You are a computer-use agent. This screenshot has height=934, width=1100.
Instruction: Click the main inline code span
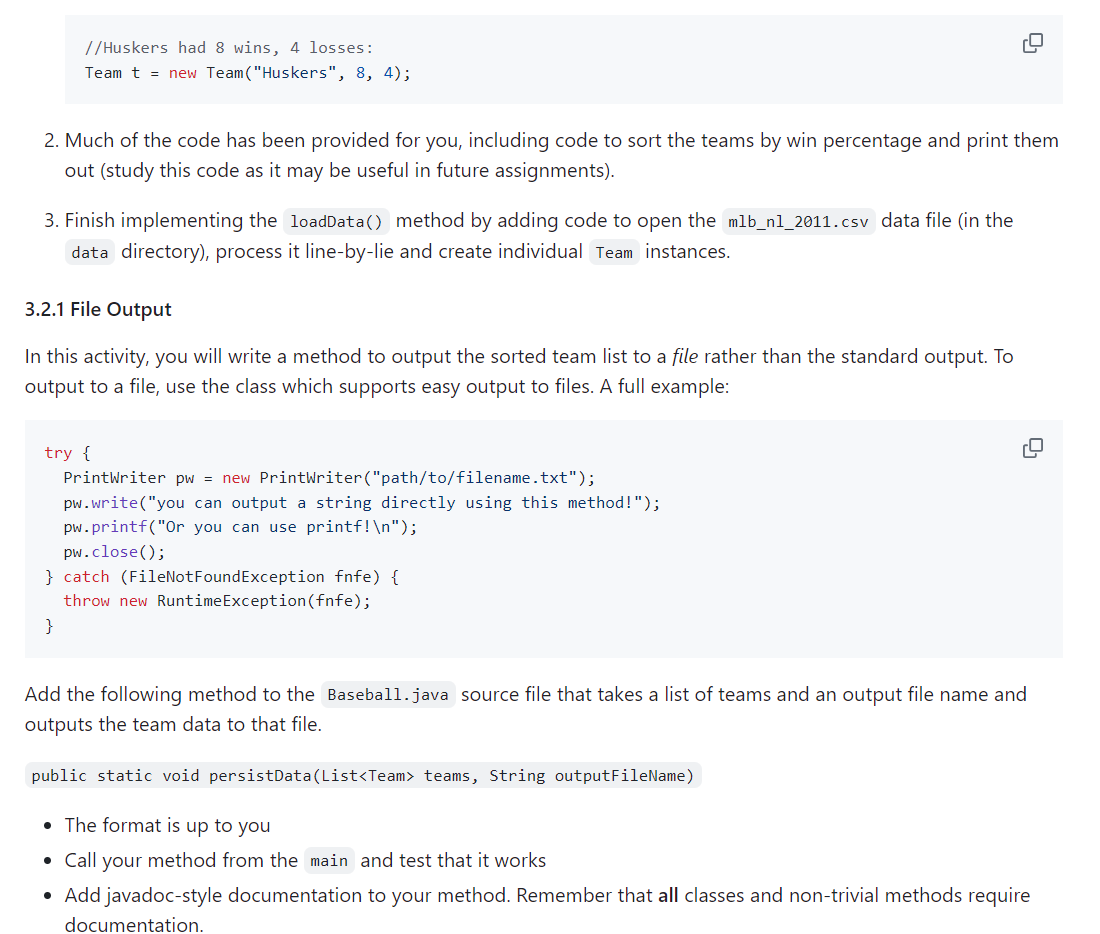(x=329, y=860)
